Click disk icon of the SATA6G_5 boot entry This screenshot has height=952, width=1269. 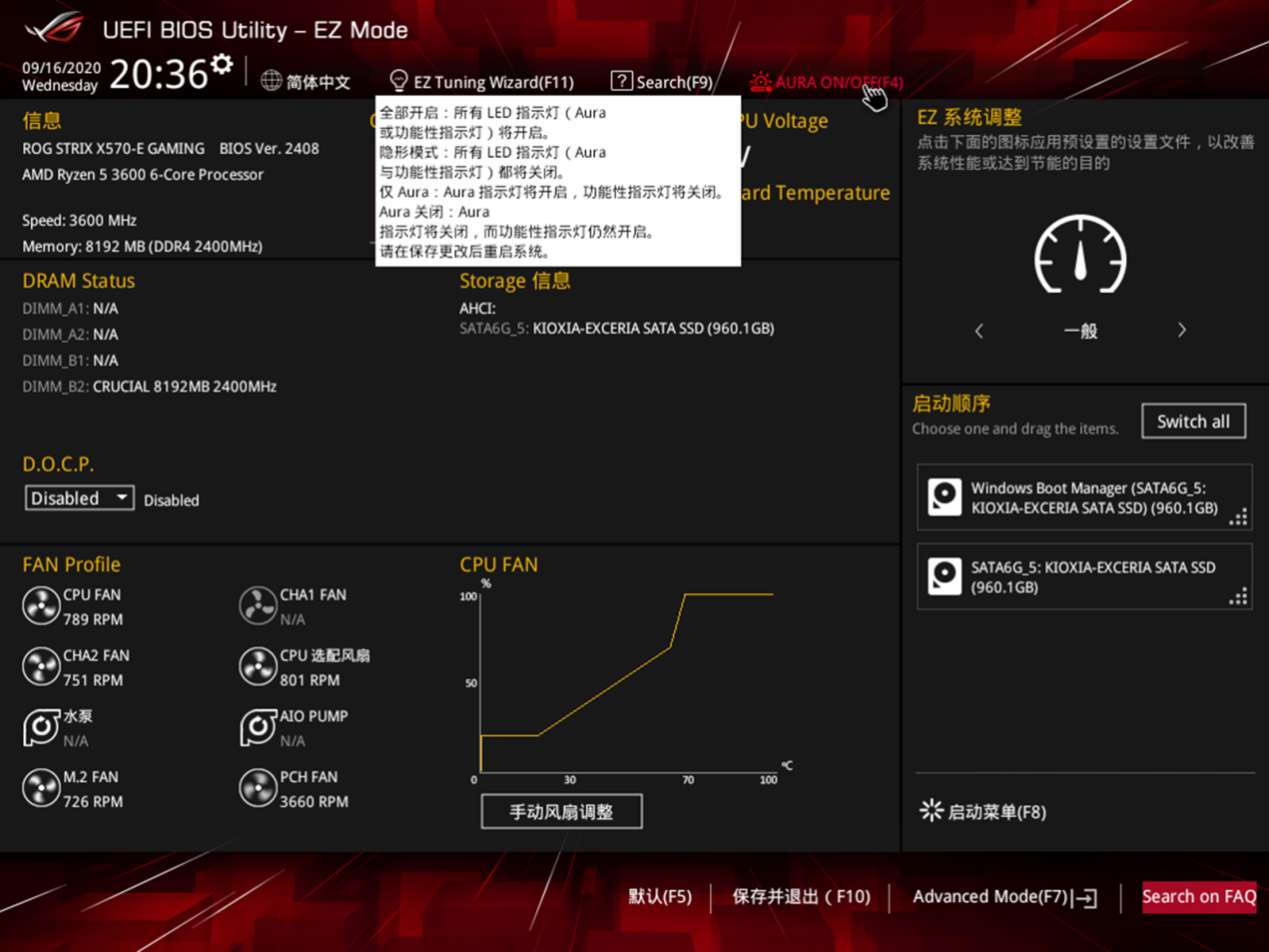tap(944, 577)
